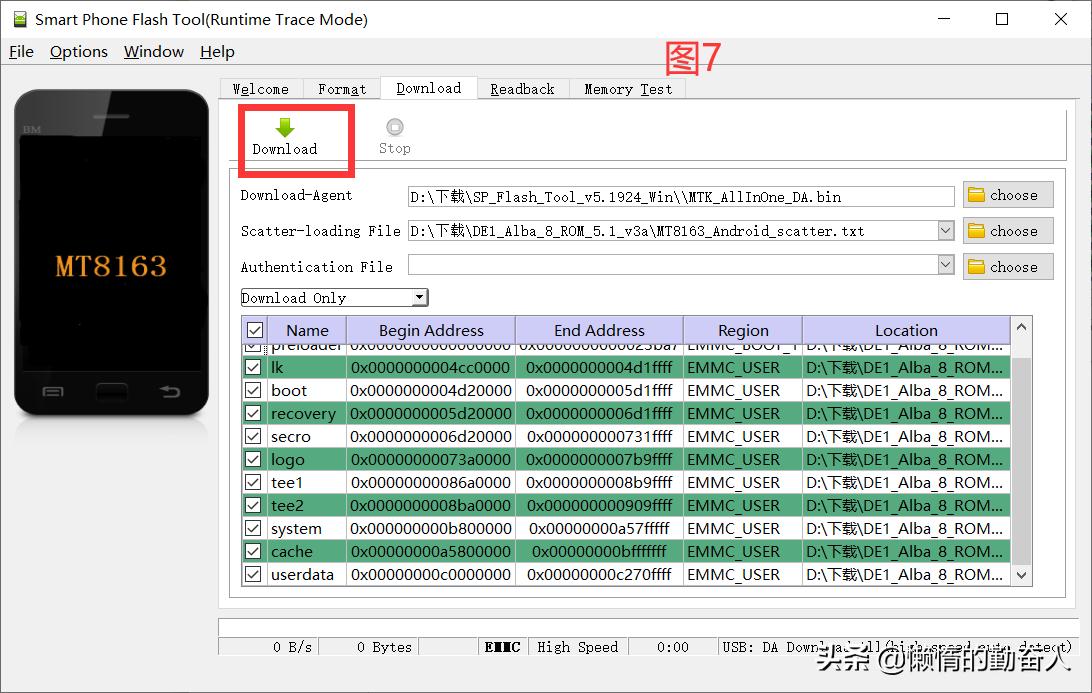
Task: Click folder icon to choose Download-Agent
Action: (977, 195)
